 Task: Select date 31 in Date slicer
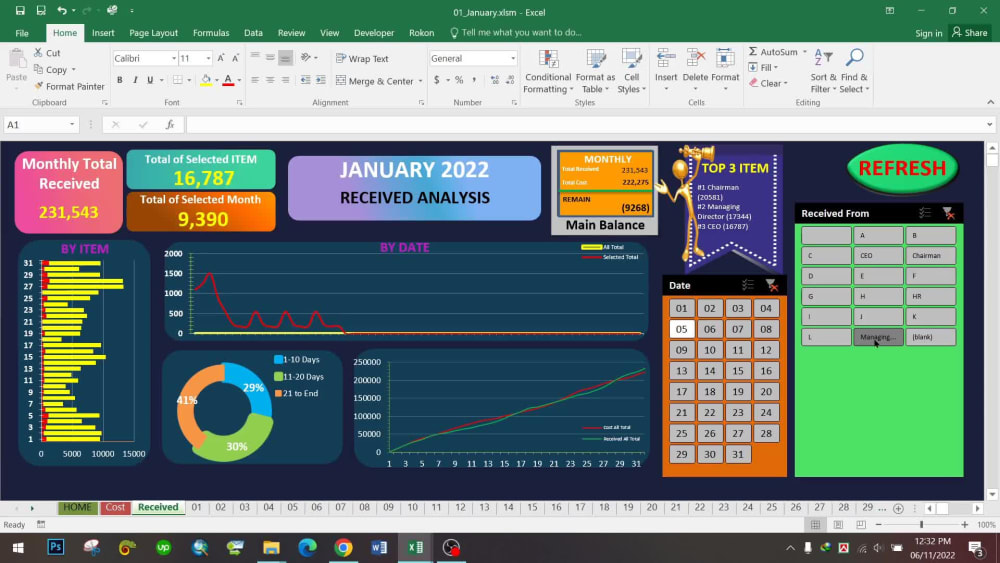737,454
